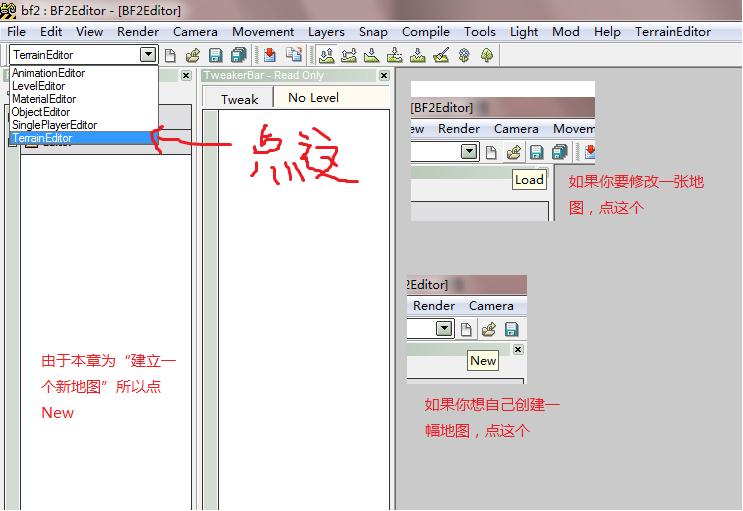Click the New file icon in main toolbar
The width and height of the screenshot is (743, 511).
[x=170, y=55]
